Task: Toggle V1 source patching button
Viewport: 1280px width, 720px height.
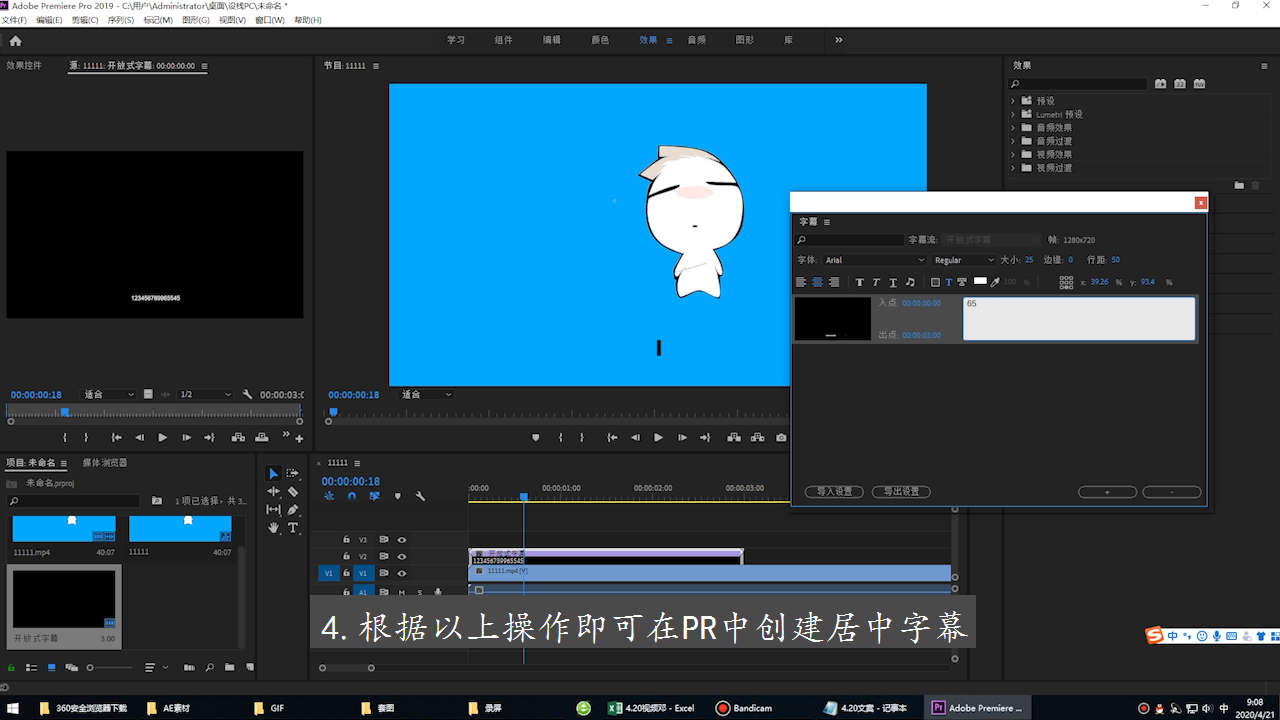Action: pyautogui.click(x=328, y=573)
